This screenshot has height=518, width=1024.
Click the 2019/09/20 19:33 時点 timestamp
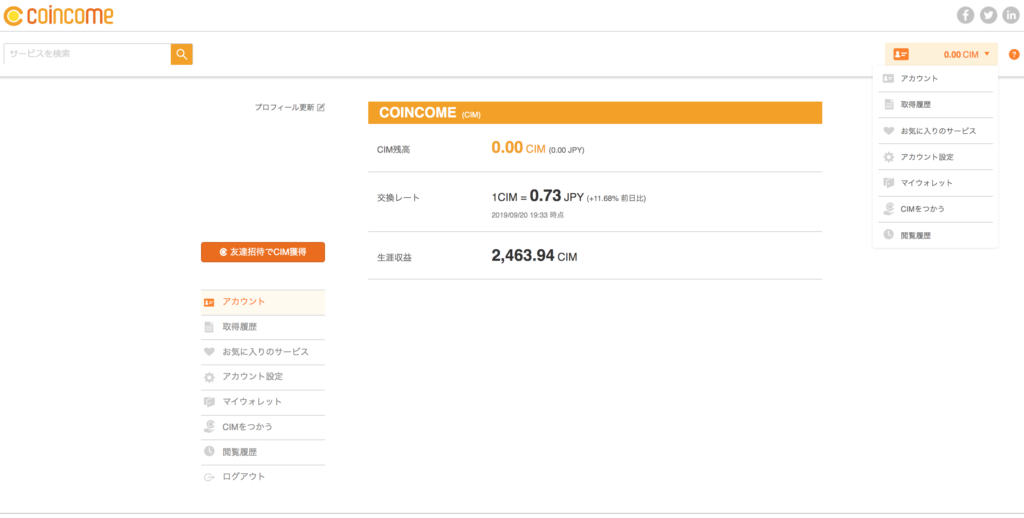[x=528, y=215]
